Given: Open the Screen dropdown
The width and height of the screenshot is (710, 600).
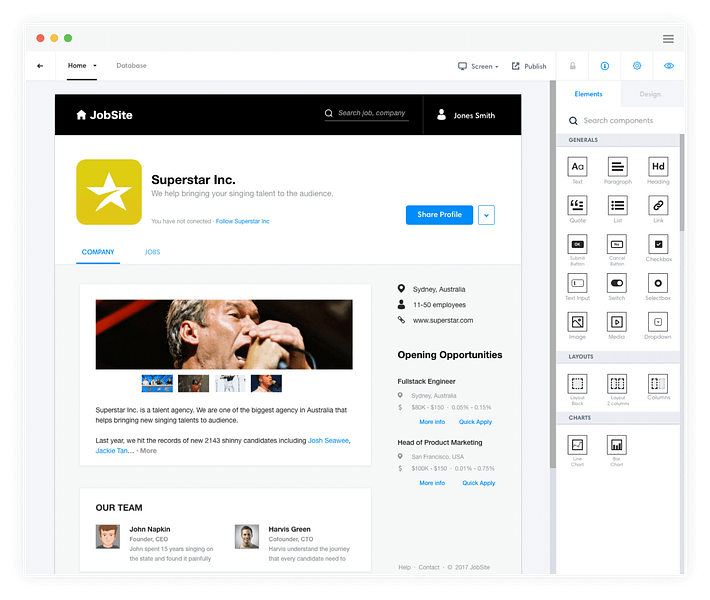Looking at the screenshot, I should [478, 66].
